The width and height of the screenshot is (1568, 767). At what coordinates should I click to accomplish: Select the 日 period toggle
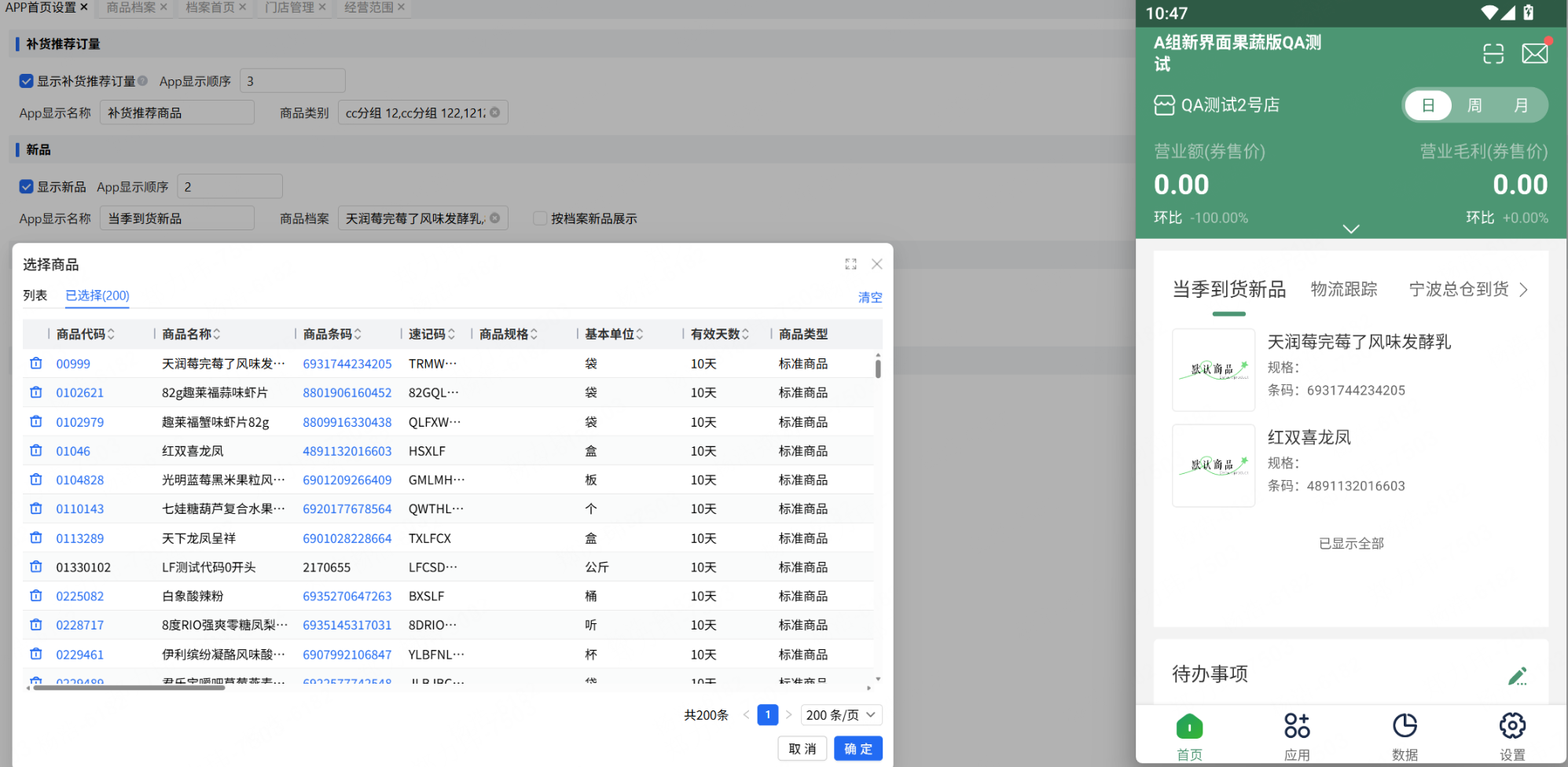coord(1428,105)
